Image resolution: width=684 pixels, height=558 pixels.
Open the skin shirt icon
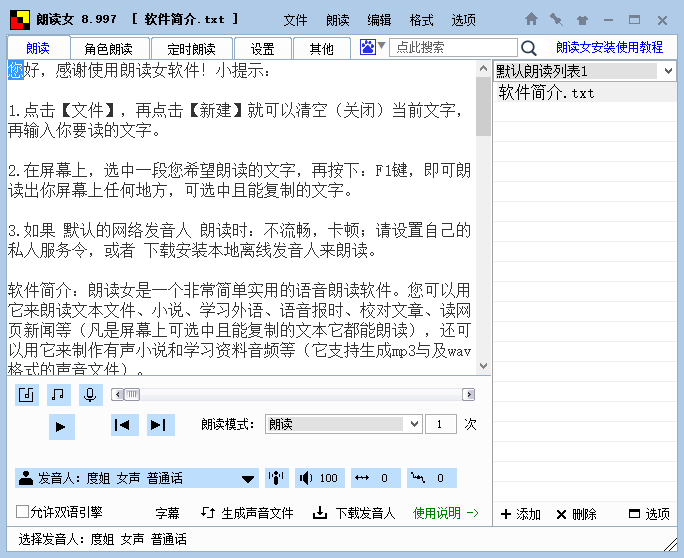tap(582, 20)
